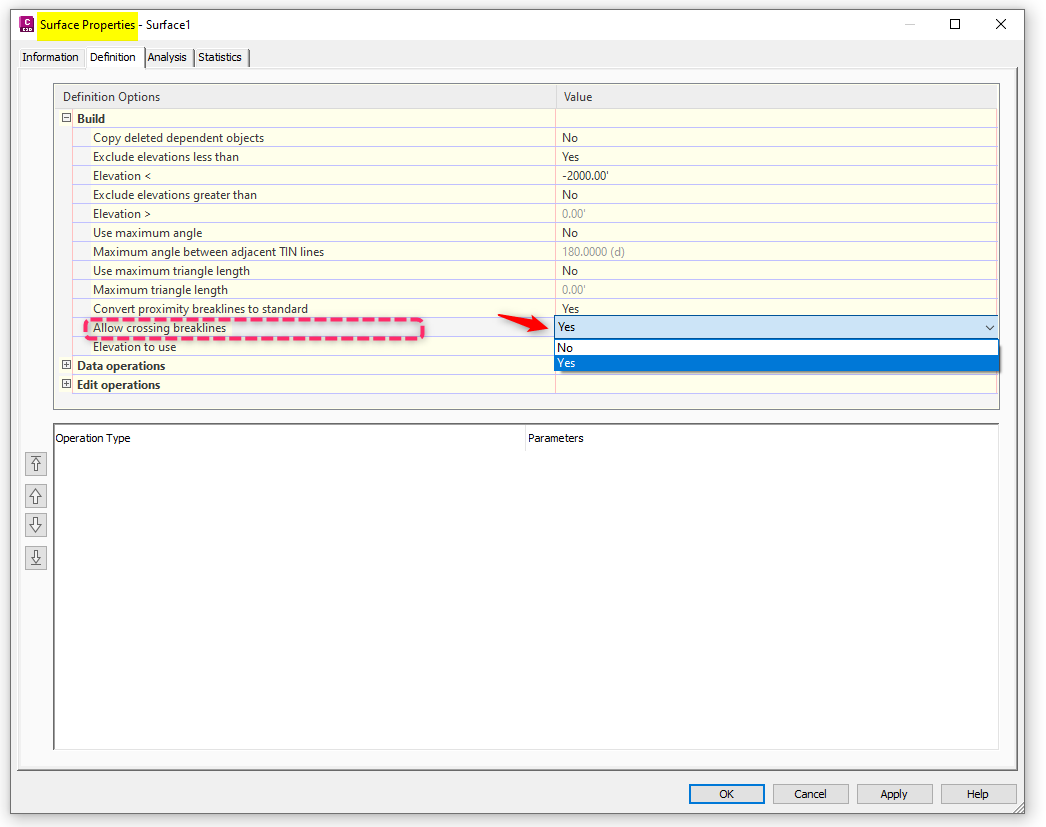This screenshot has height=827, width=1046.
Task: Expand the Data operations section
Action: 66,365
